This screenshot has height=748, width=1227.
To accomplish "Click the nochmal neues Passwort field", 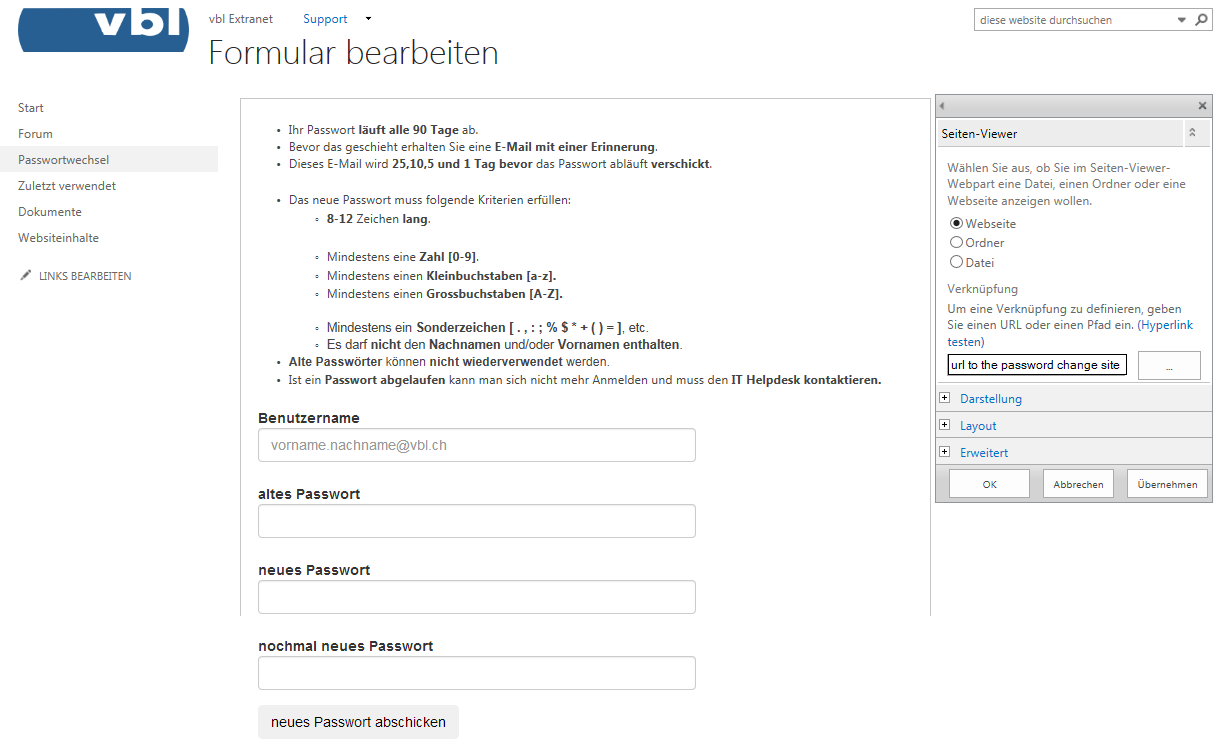I will click(477, 673).
